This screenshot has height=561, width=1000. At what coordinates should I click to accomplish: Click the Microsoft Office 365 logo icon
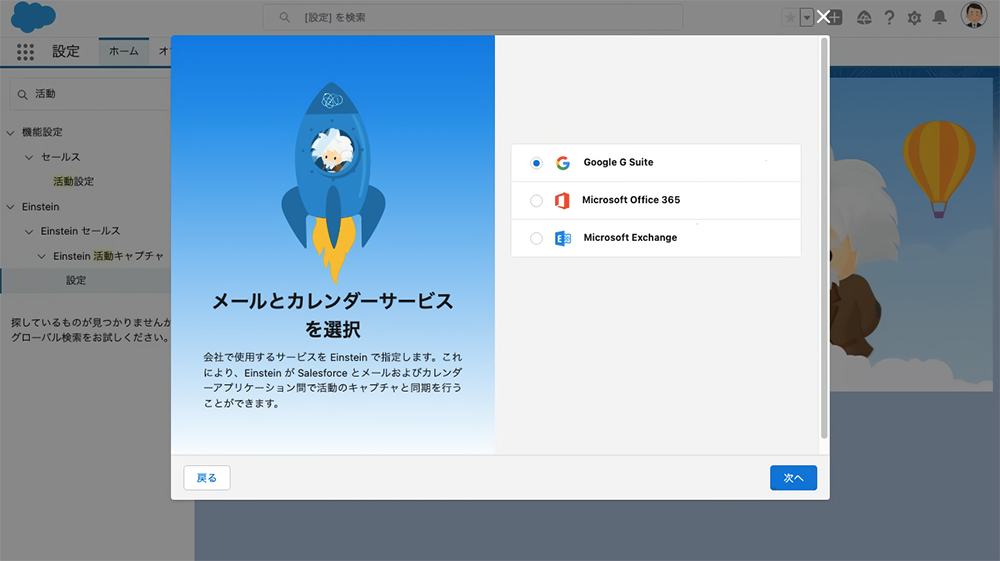tap(562, 201)
